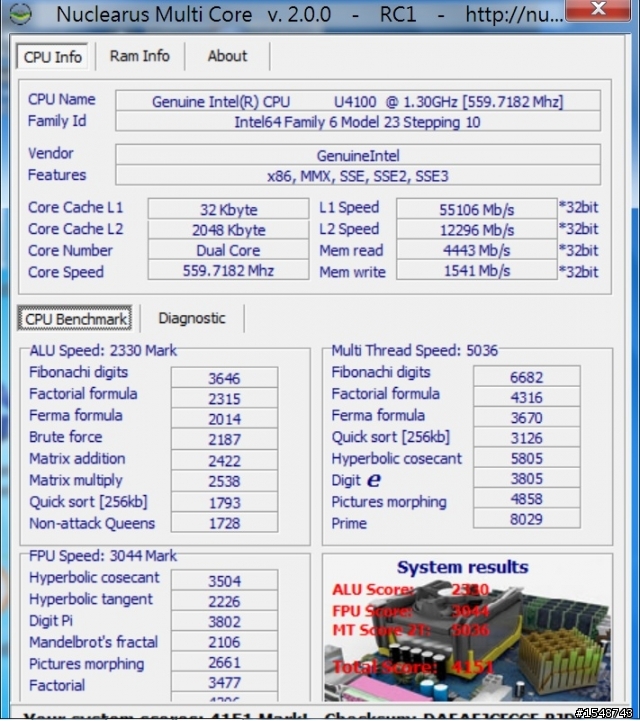This screenshot has height=721, width=640.
Task: Click the Mem write 1541 Mb/s value
Action: (477, 270)
